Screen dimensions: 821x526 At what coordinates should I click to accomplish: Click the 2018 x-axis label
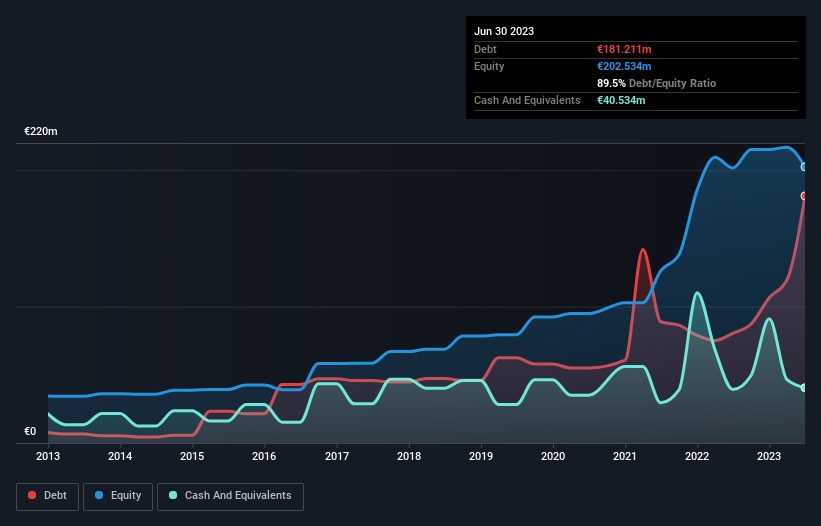(x=409, y=456)
